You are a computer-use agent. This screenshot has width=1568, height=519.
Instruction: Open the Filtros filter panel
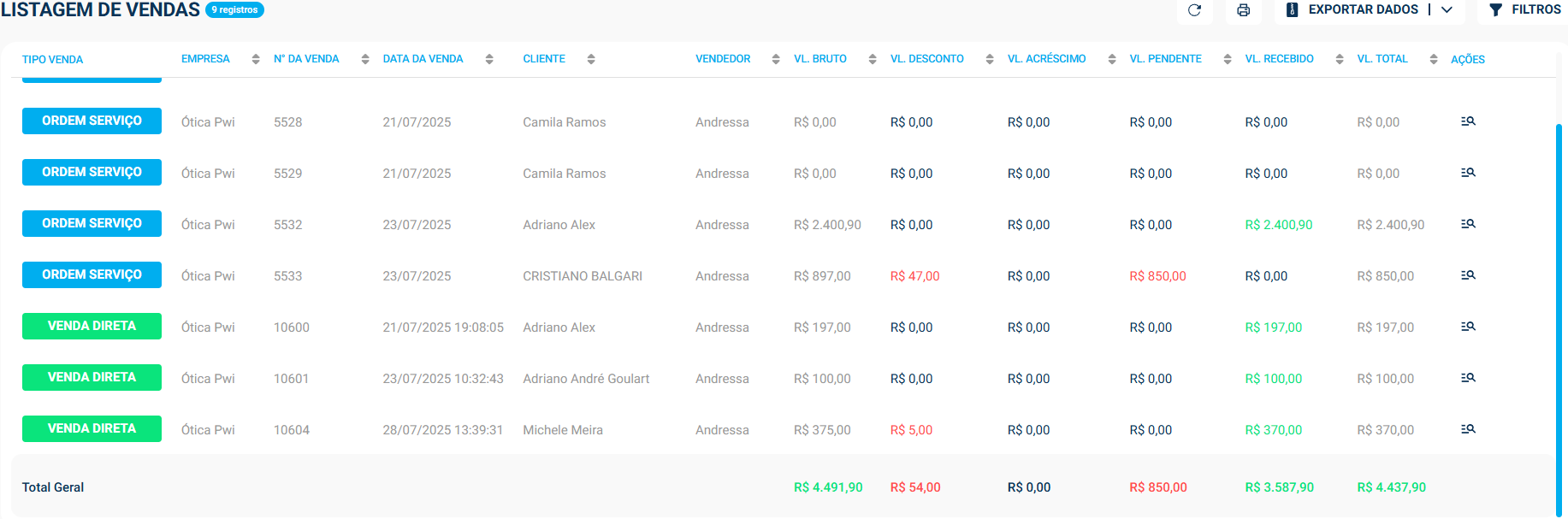coord(1524,10)
